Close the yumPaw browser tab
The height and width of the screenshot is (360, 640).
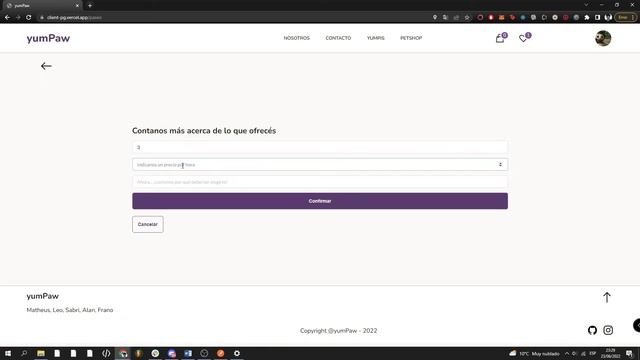[x=77, y=6]
